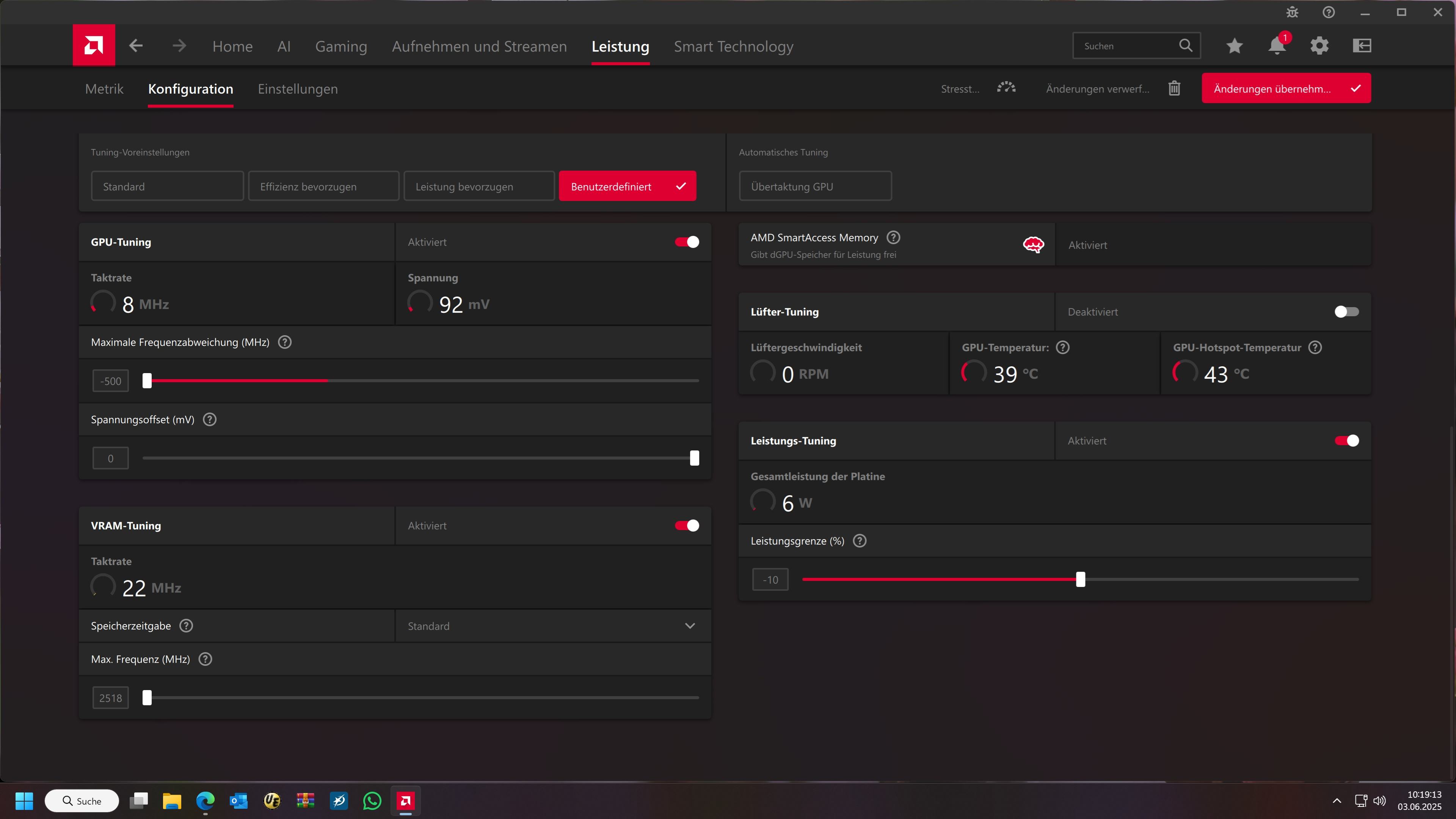Click the back navigation arrow
This screenshot has width=1456, height=819.
click(x=136, y=46)
